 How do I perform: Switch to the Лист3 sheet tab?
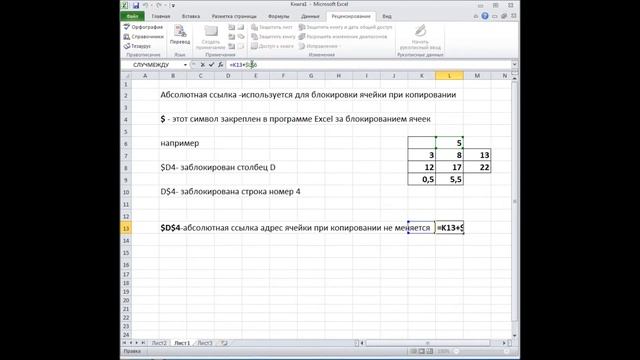[205, 343]
